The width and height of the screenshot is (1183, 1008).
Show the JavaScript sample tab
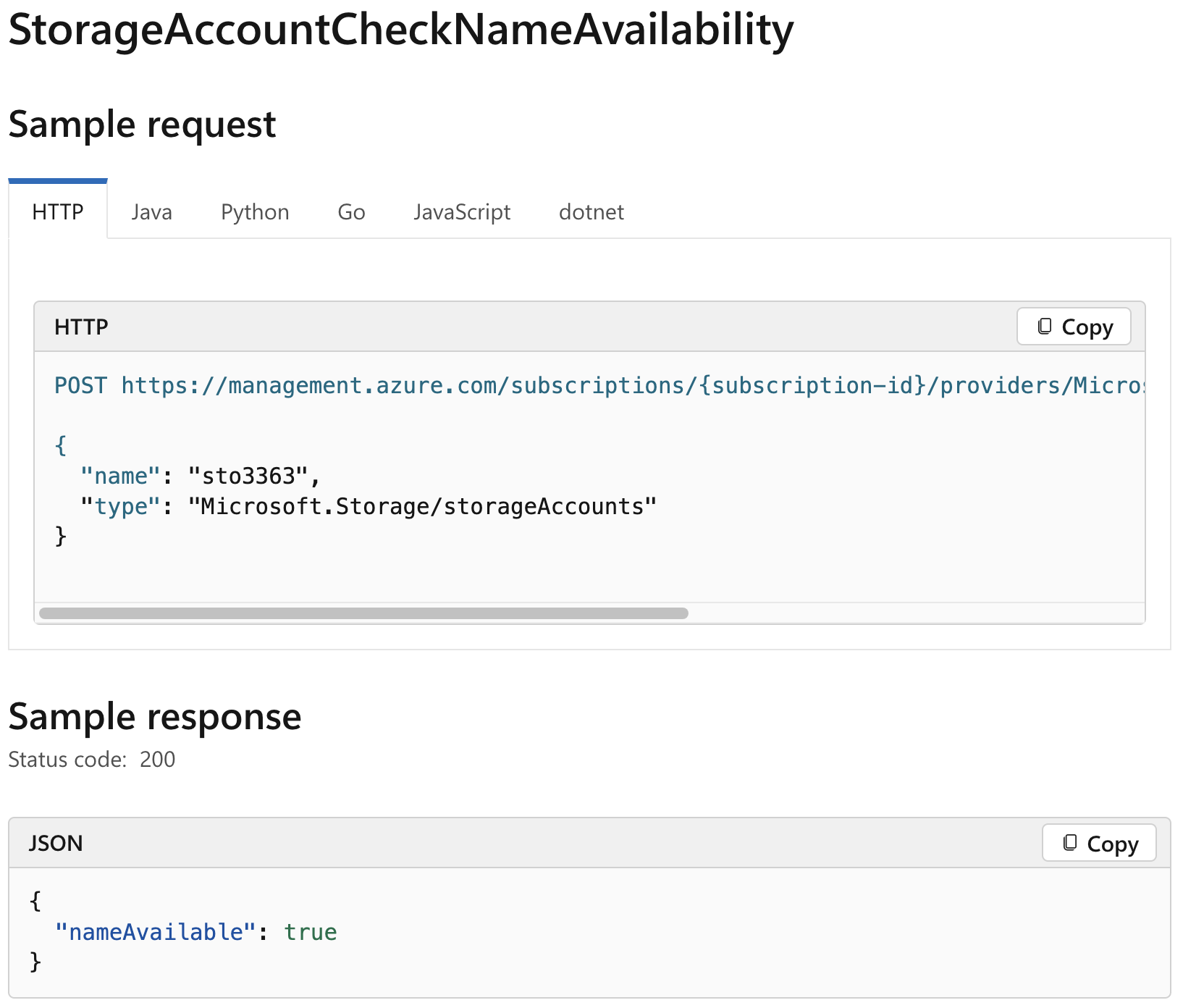point(462,212)
